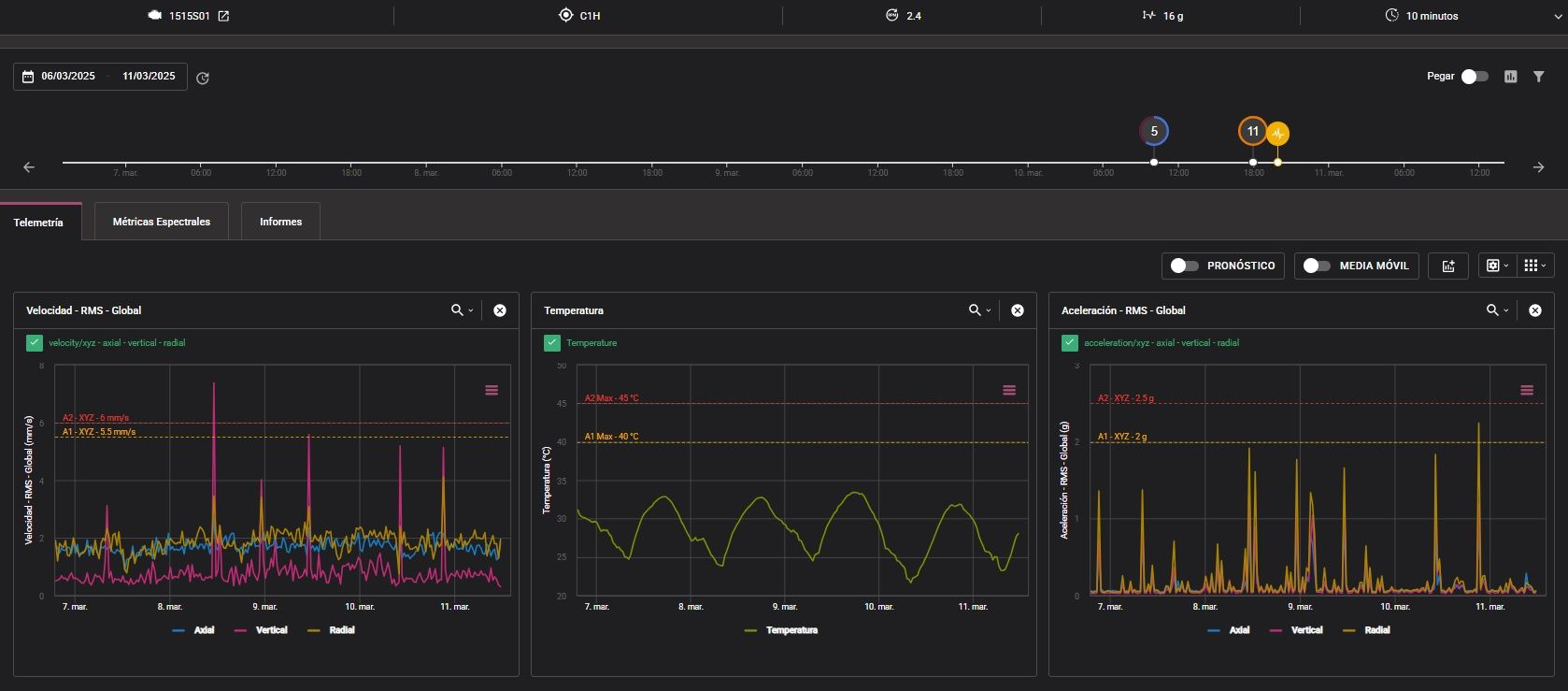Open the grid layout dropdown

1534,266
